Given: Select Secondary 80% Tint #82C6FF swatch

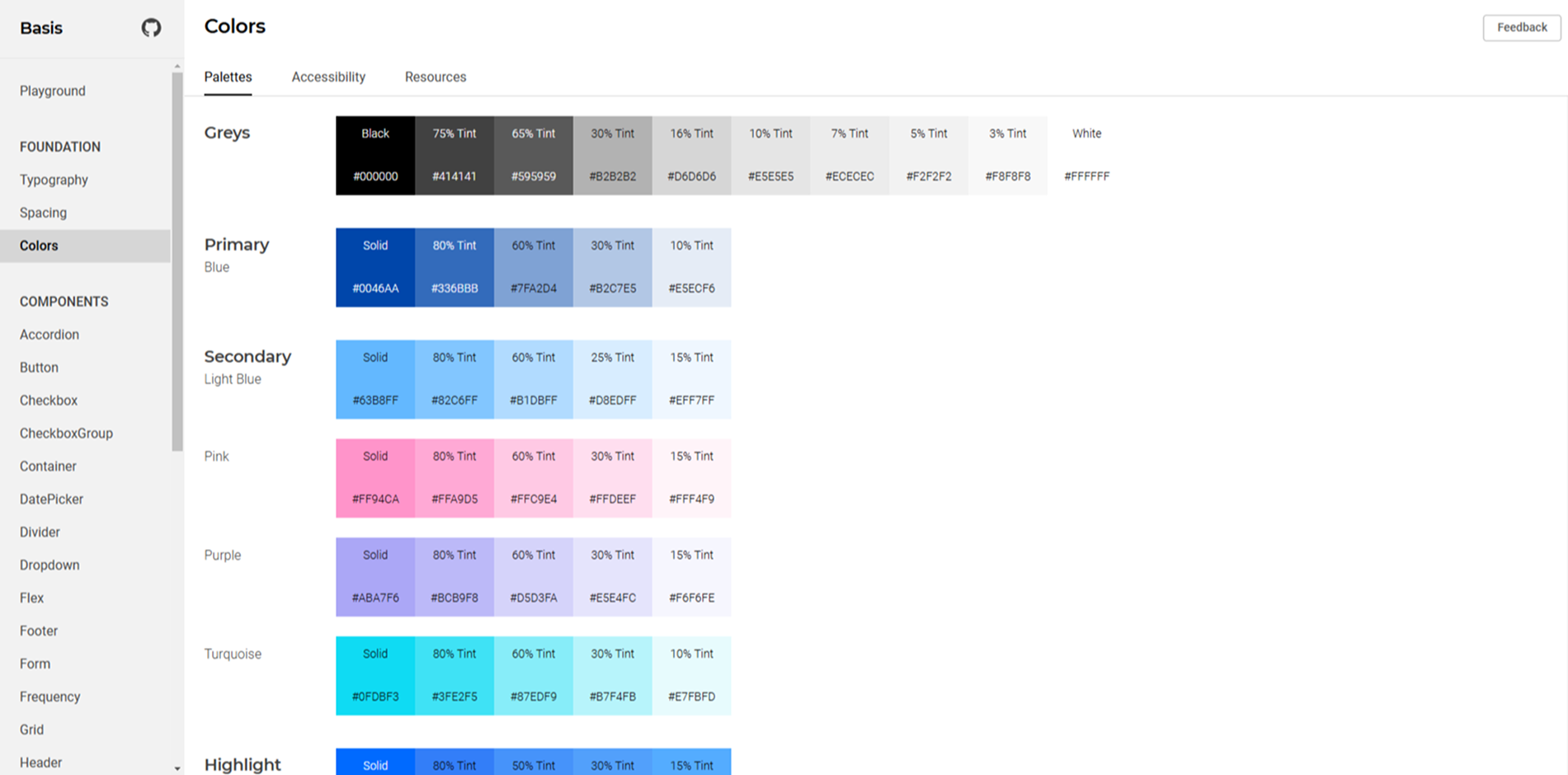Looking at the screenshot, I should (x=454, y=380).
